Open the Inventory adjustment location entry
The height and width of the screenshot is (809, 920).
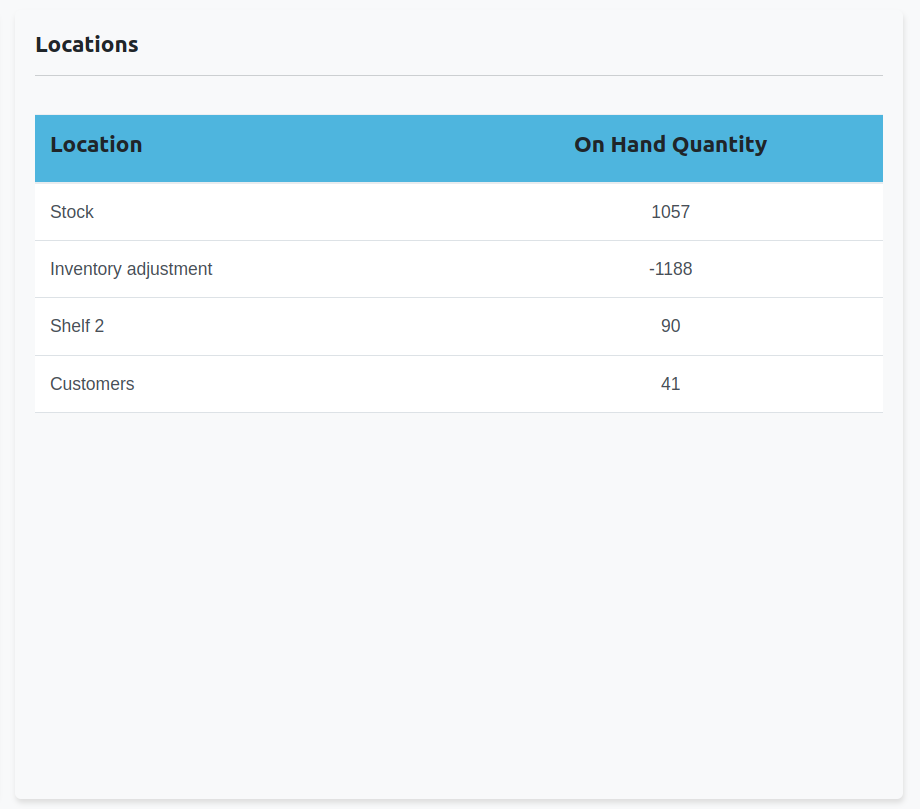click(x=131, y=269)
